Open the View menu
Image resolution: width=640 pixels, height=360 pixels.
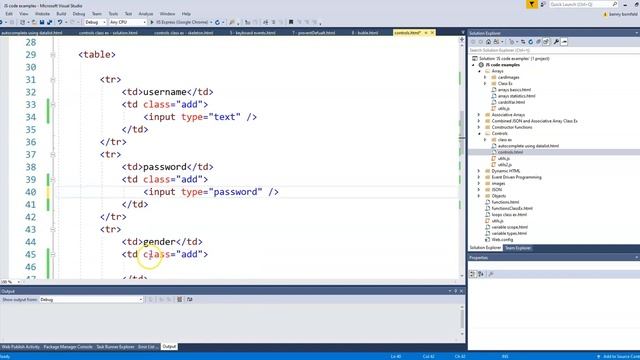tap(24, 13)
